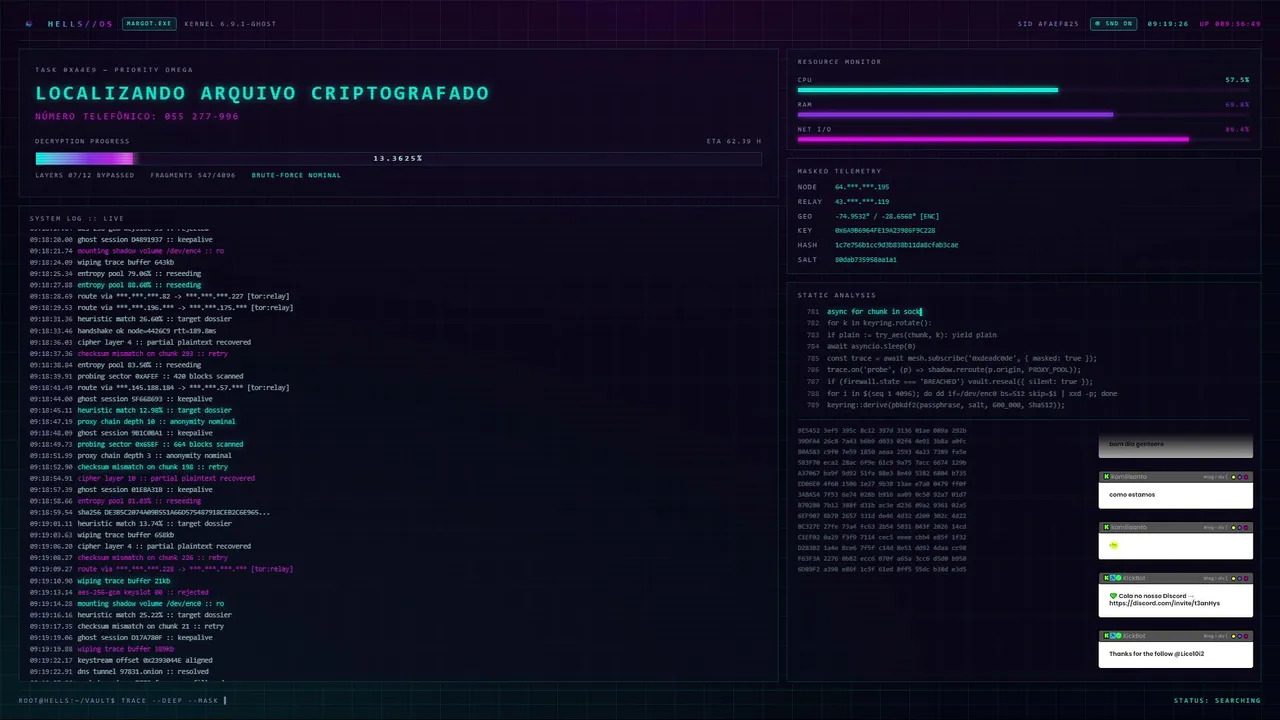
Task: Click 'SID AFAEF825' in top bar
Action: 1048,23
